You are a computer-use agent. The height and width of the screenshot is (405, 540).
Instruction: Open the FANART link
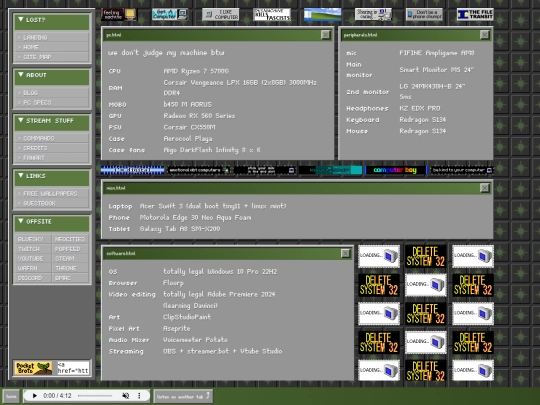tap(52, 158)
